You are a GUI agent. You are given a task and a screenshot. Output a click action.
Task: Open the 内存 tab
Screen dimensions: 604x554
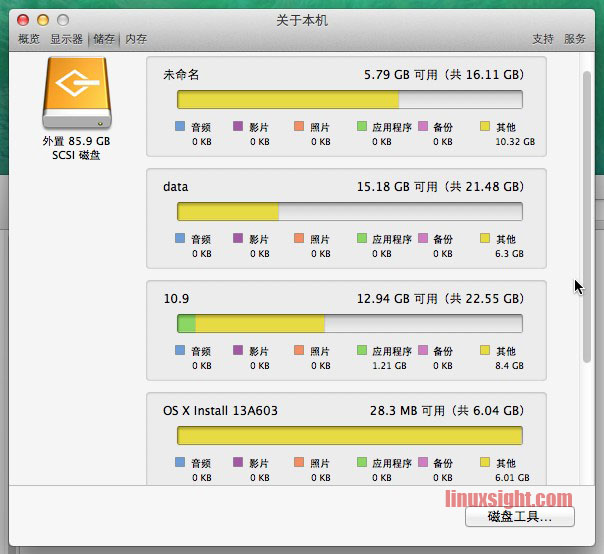click(x=136, y=39)
